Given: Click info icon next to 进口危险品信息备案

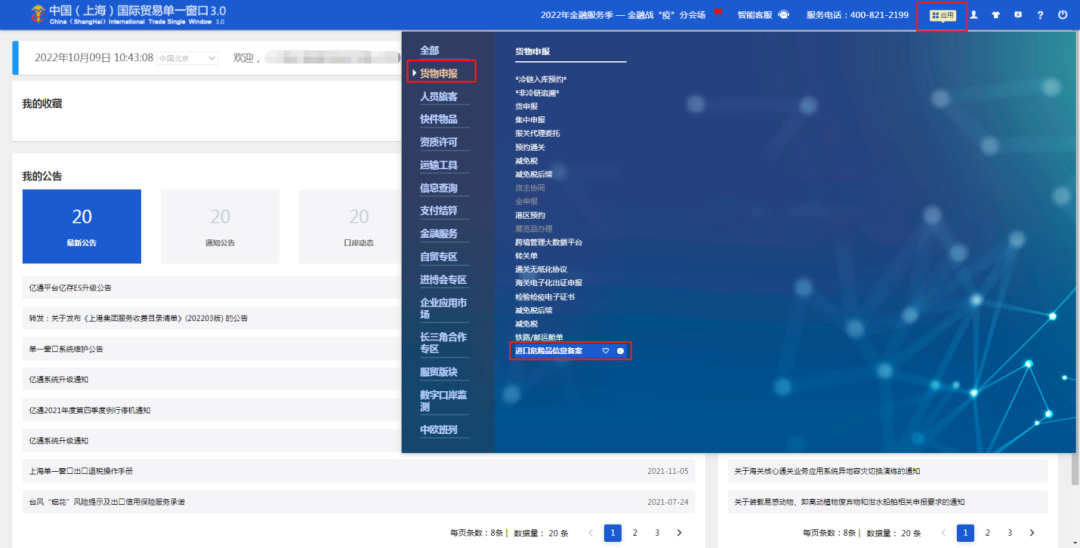Looking at the screenshot, I should click(x=621, y=351).
